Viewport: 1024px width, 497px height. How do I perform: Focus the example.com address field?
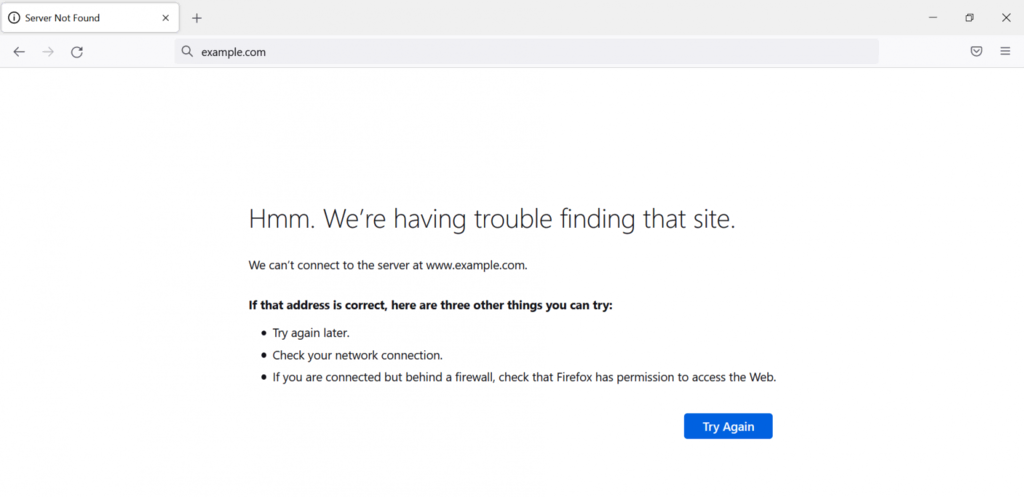tap(500, 52)
